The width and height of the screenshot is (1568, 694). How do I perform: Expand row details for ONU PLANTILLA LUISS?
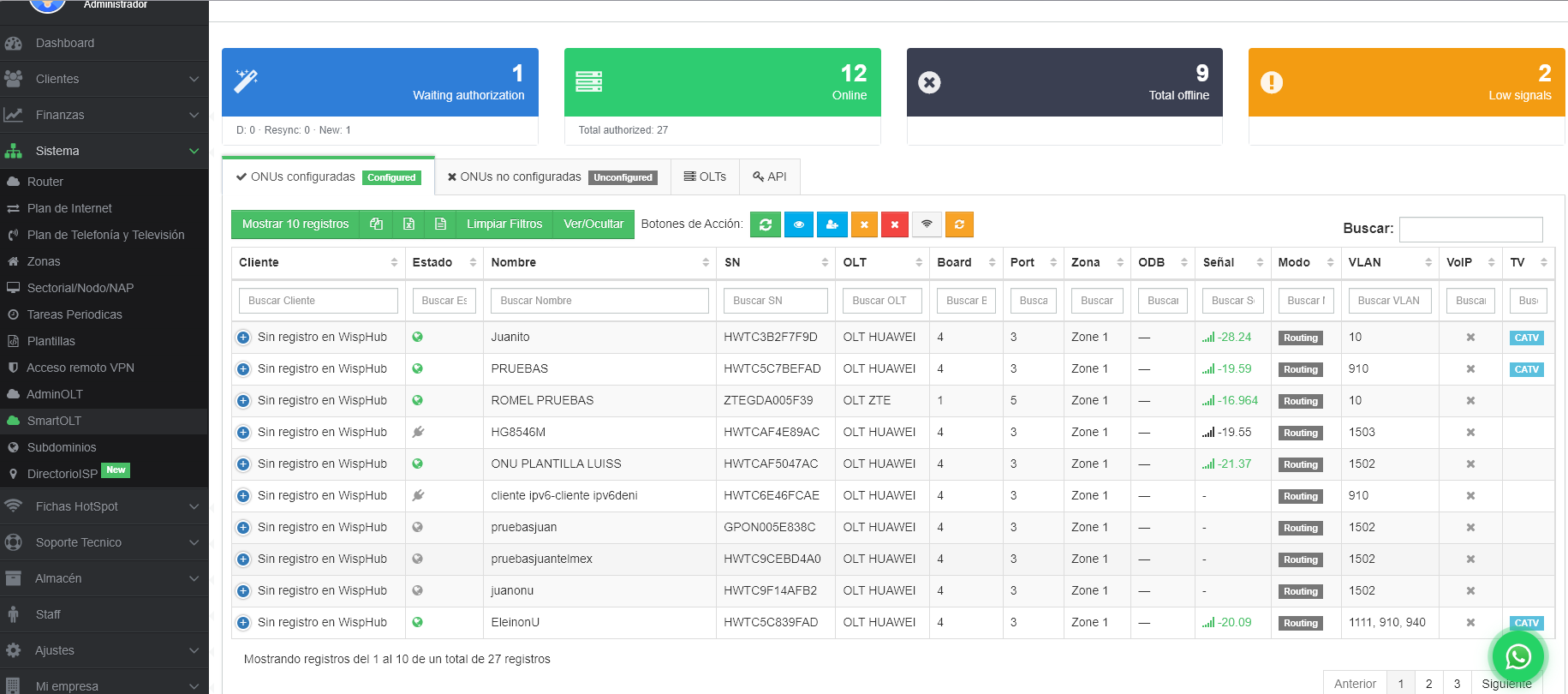tap(243, 464)
